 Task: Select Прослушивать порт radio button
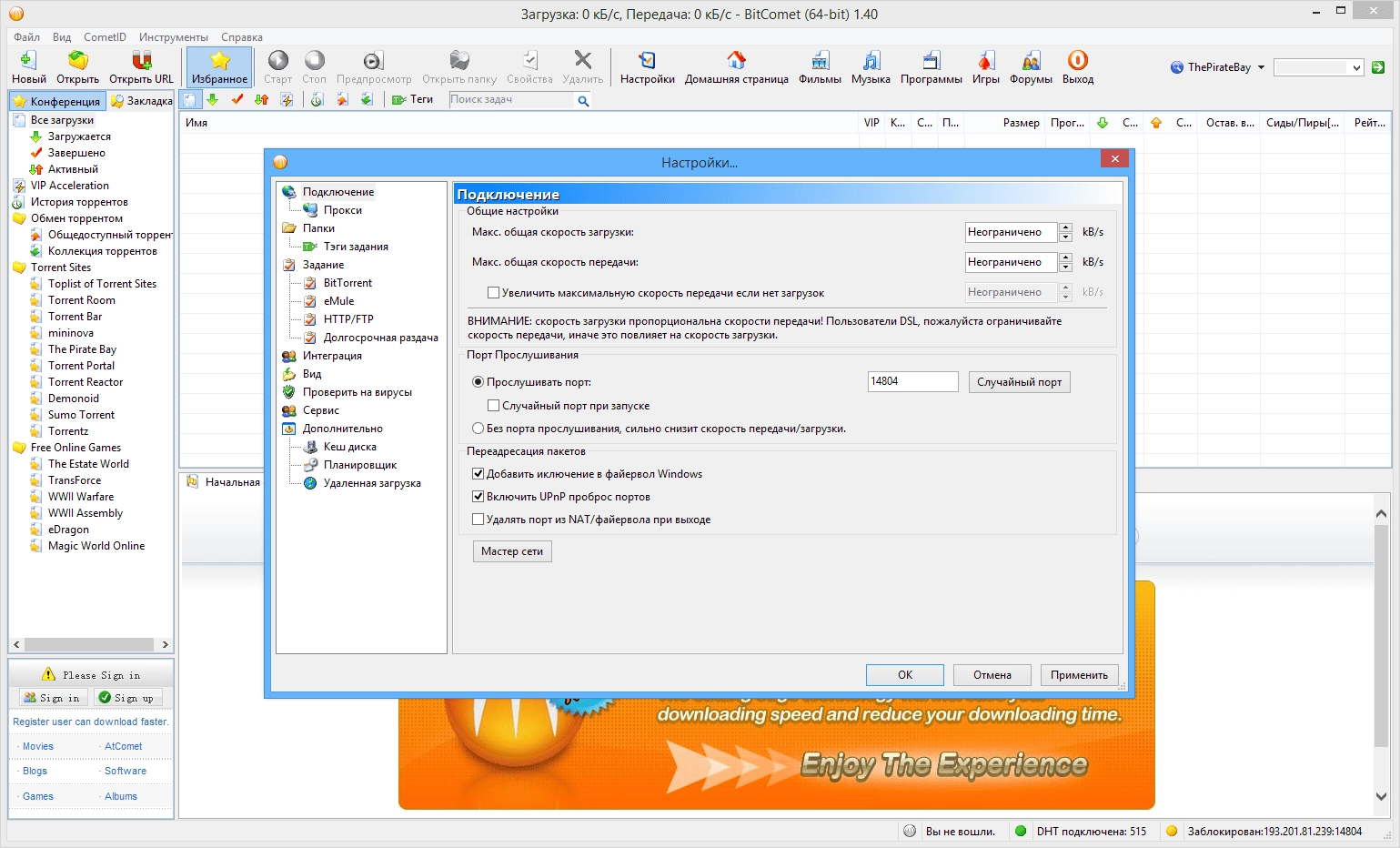[x=478, y=382]
